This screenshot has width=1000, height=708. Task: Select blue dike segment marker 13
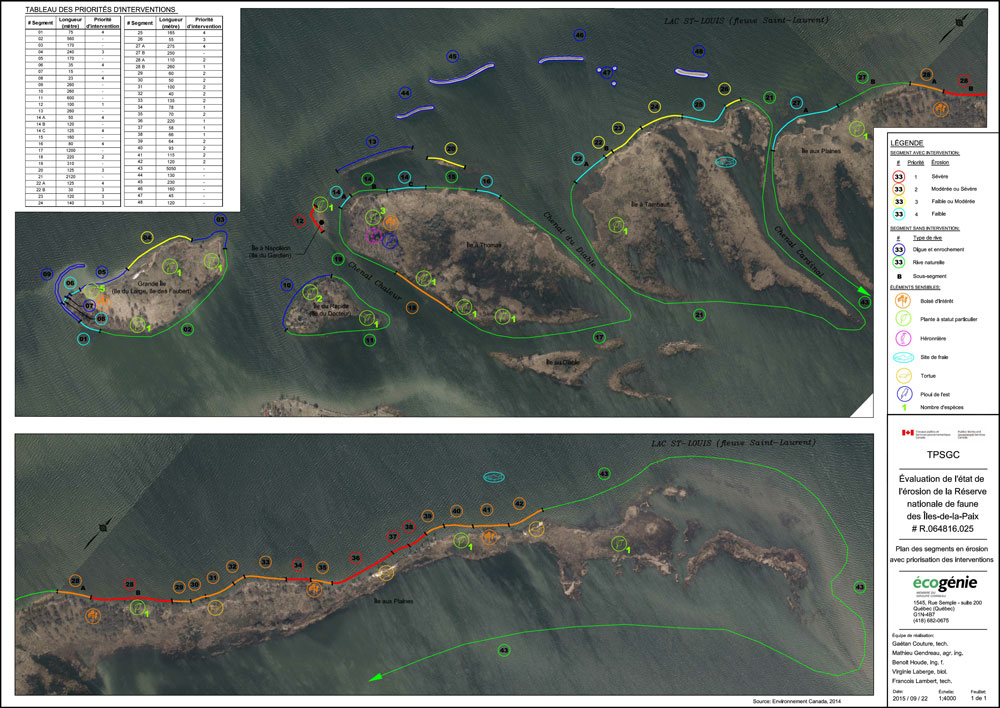click(372, 142)
